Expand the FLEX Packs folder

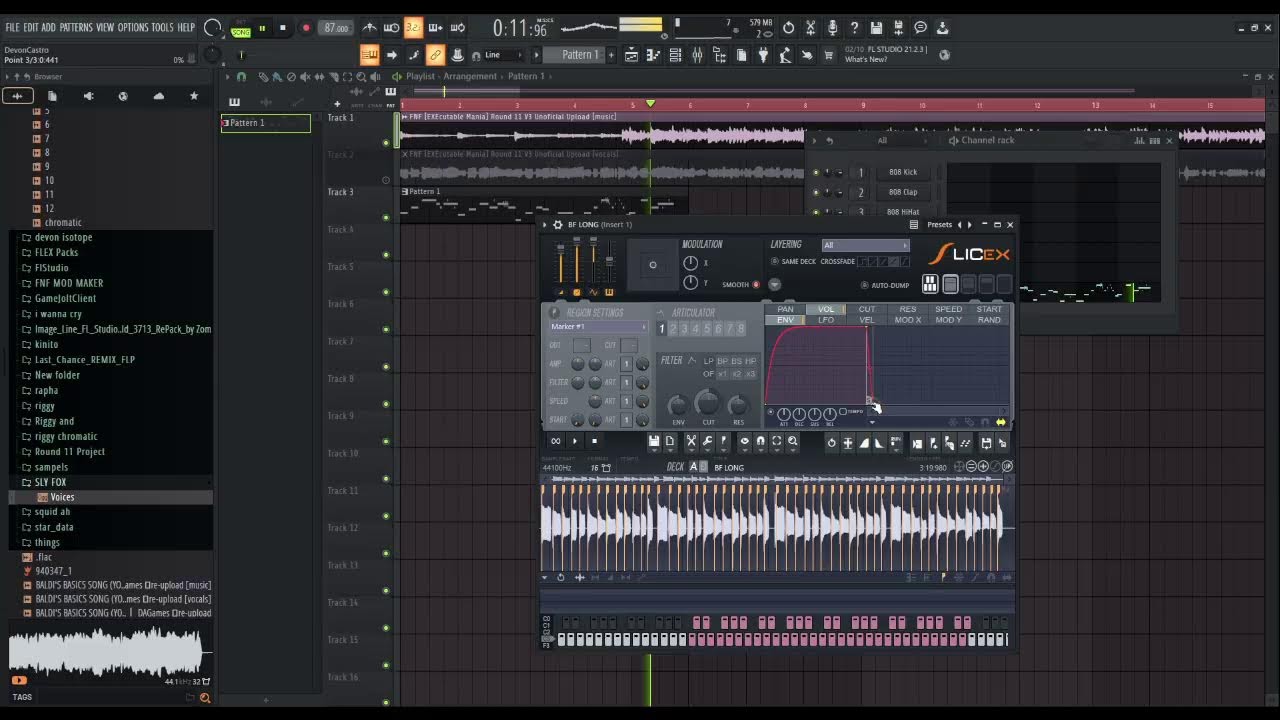[x=56, y=253]
